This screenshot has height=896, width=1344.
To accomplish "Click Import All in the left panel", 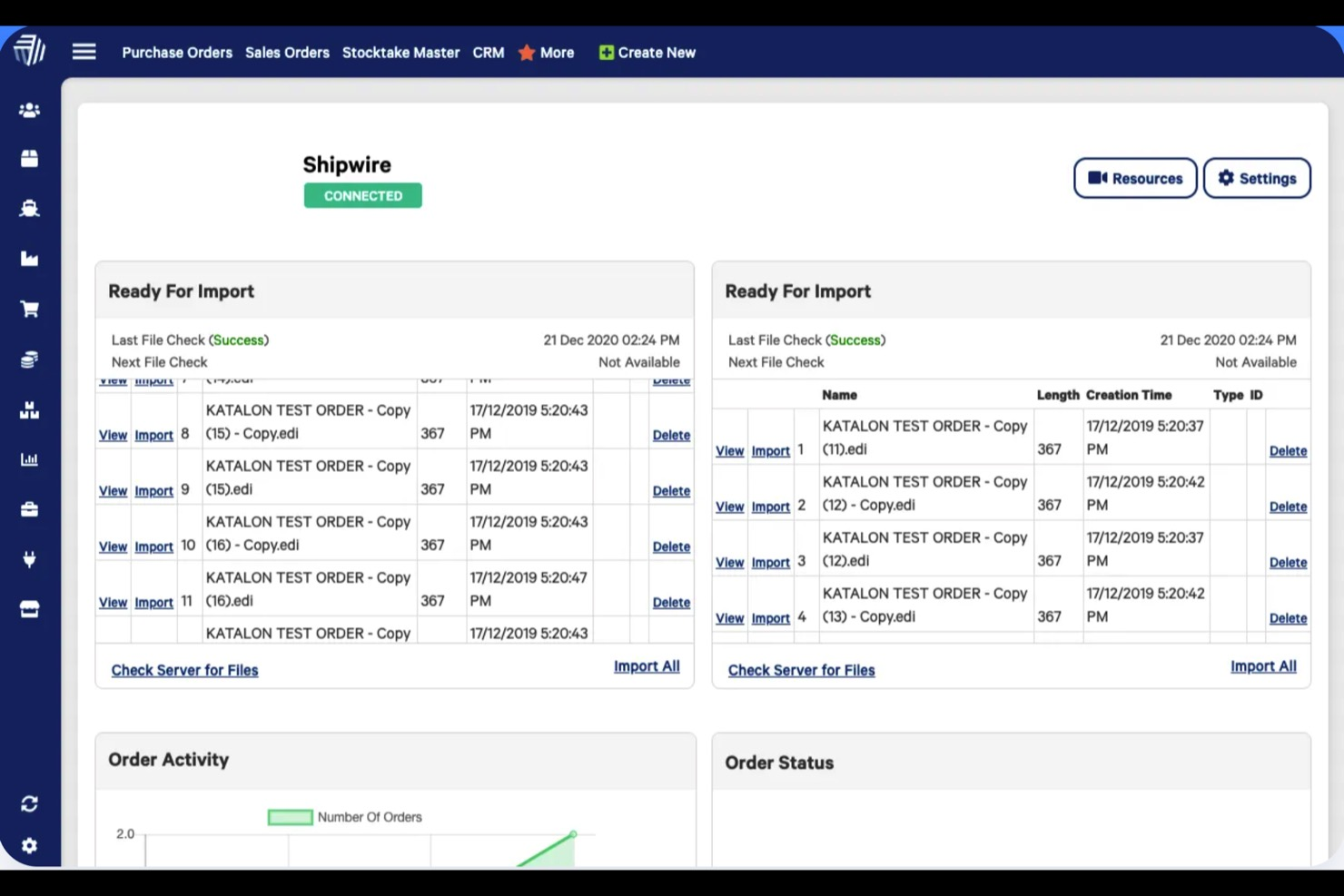I will tap(647, 665).
